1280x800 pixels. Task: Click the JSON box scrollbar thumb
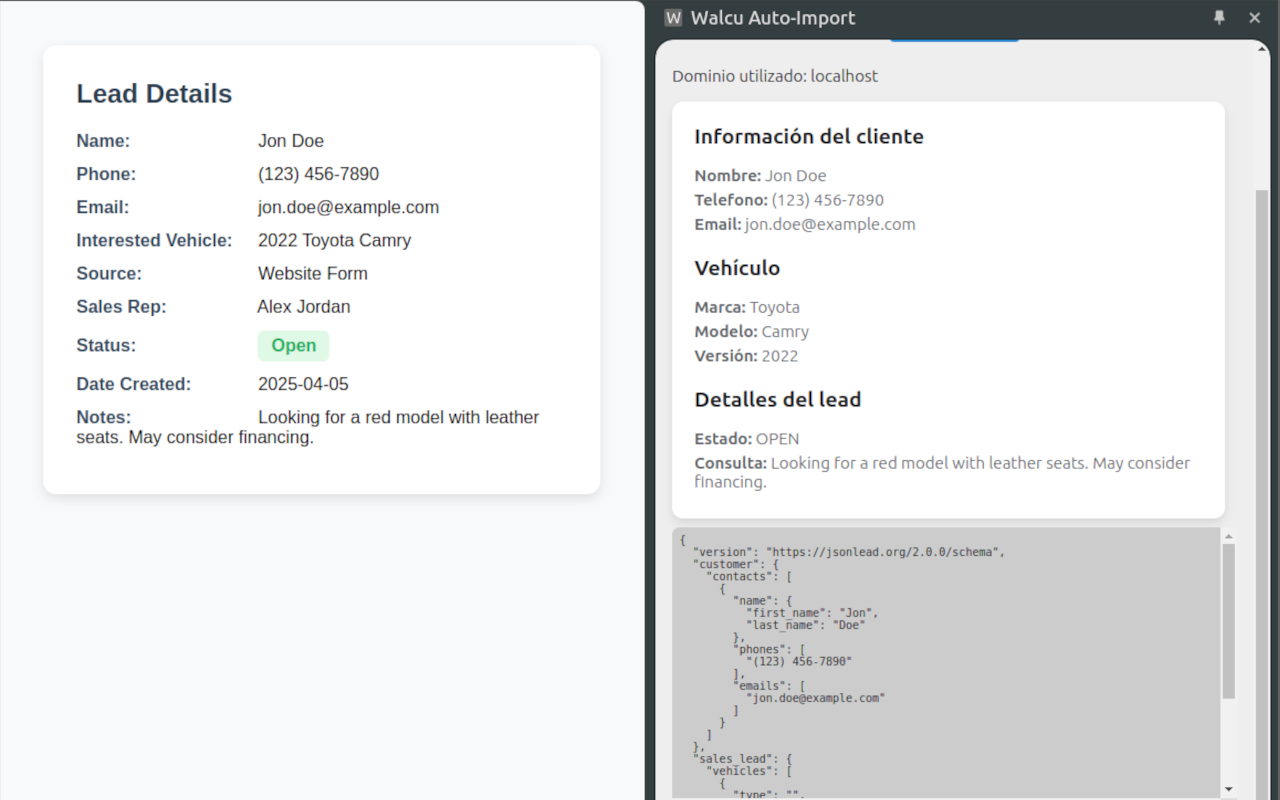1228,620
